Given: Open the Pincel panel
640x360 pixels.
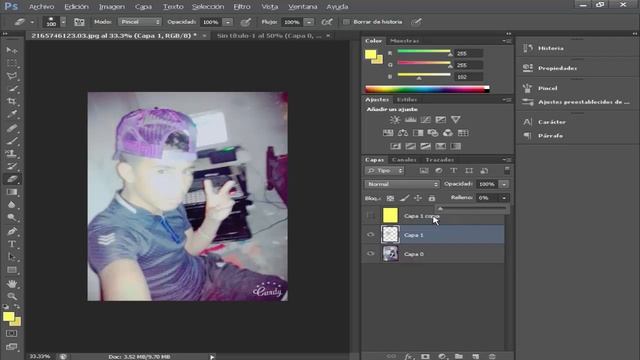Looking at the screenshot, I should pyautogui.click(x=547, y=88).
